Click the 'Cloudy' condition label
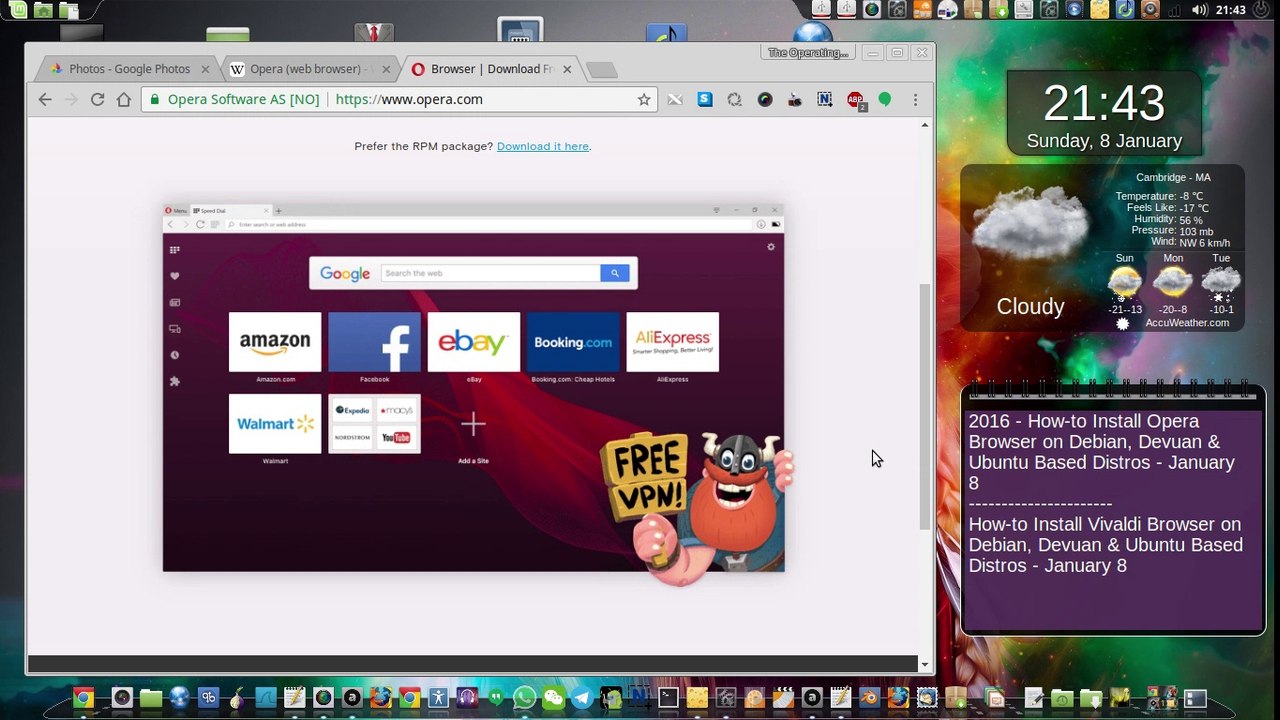 pos(1030,307)
